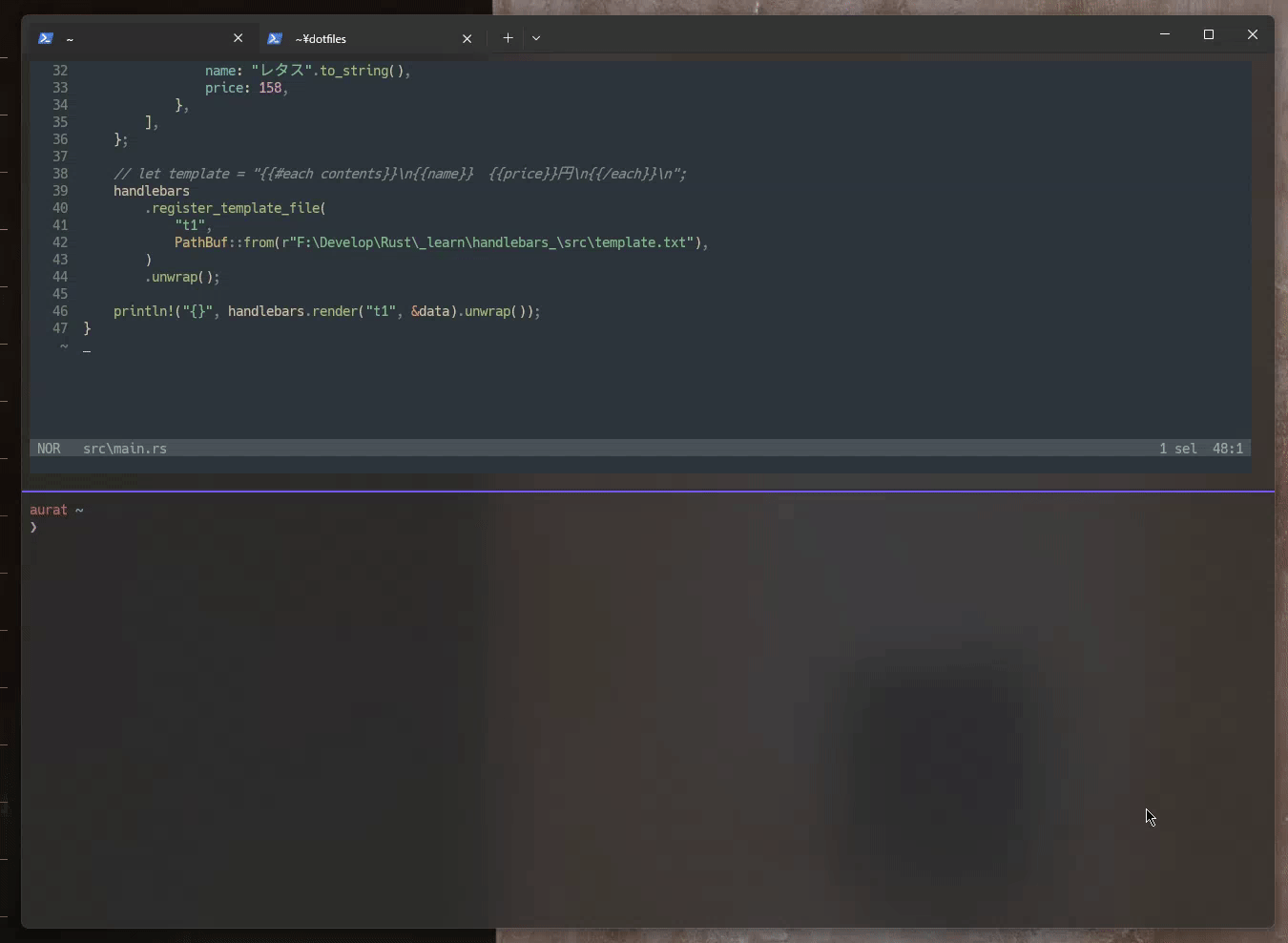This screenshot has height=943, width=1288.
Task: Click the closing brace on line 47
Action: point(87,328)
